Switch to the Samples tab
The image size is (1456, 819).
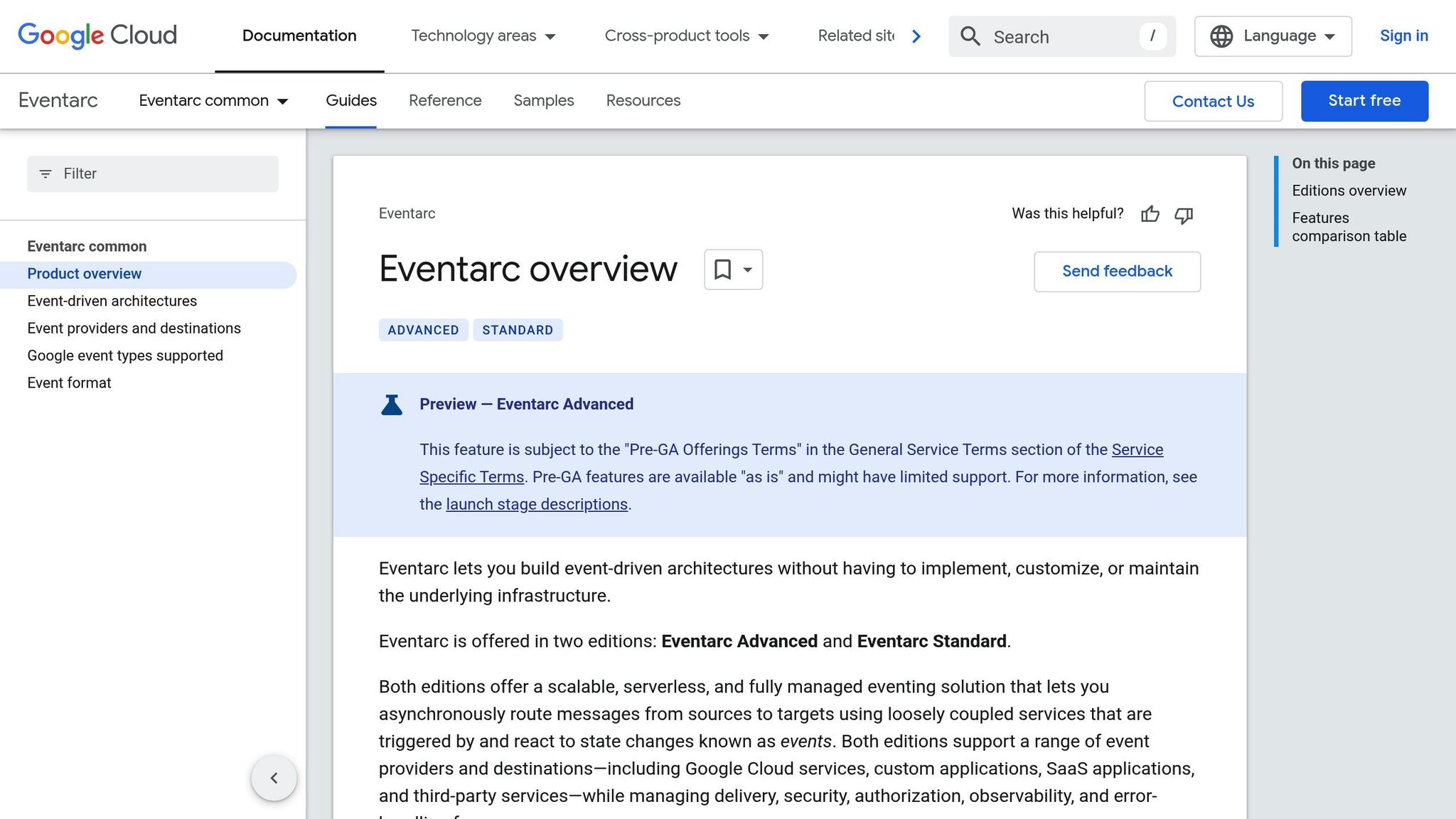[543, 100]
